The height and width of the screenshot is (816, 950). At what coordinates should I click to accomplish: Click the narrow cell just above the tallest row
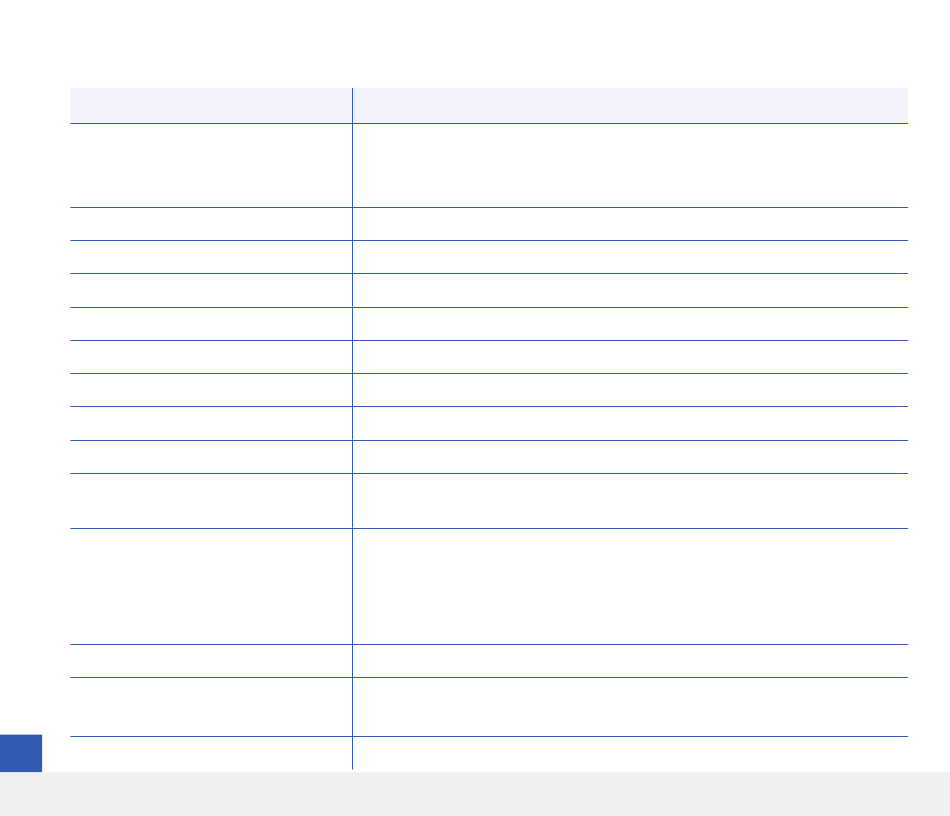pyautogui.click(x=211, y=501)
